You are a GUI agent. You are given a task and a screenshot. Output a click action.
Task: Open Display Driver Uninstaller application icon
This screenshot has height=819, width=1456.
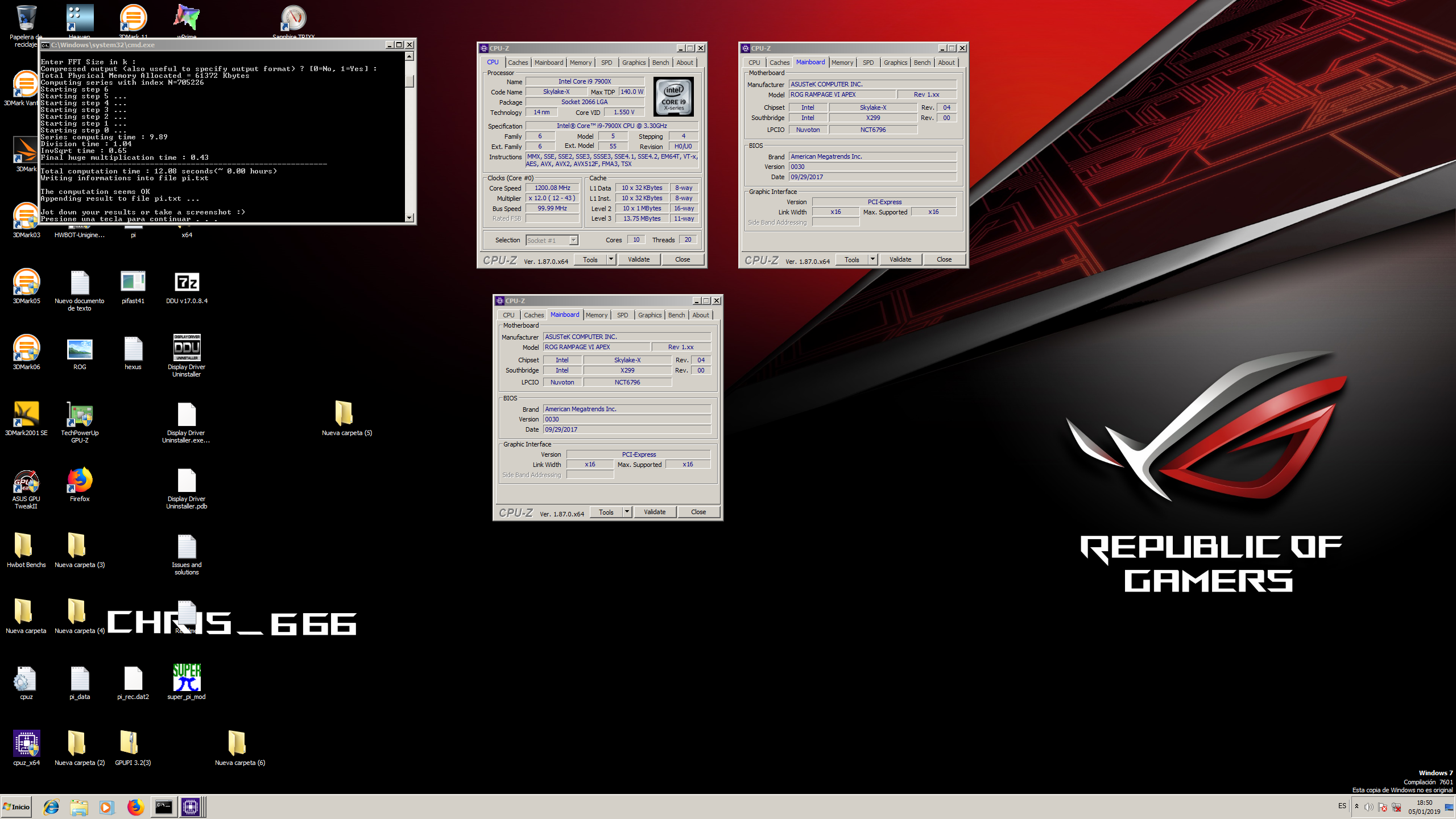187,356
